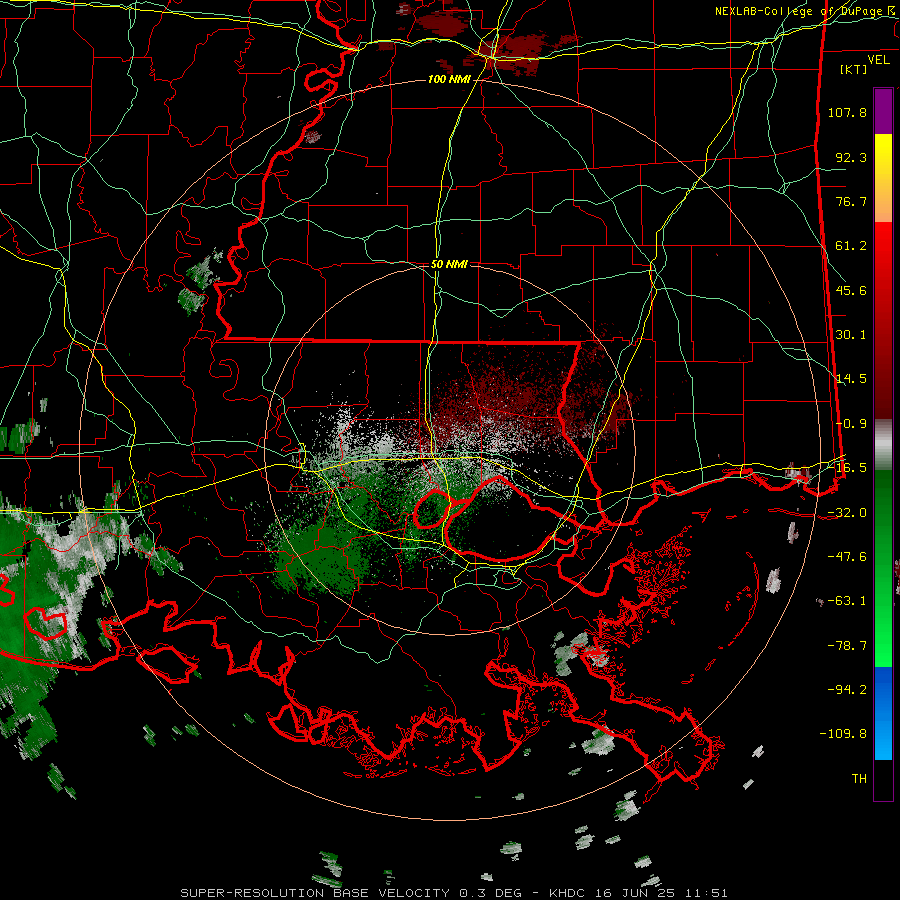Screen dimensions: 900x900
Task: Click the -94.2 legend value
Action: point(847,689)
